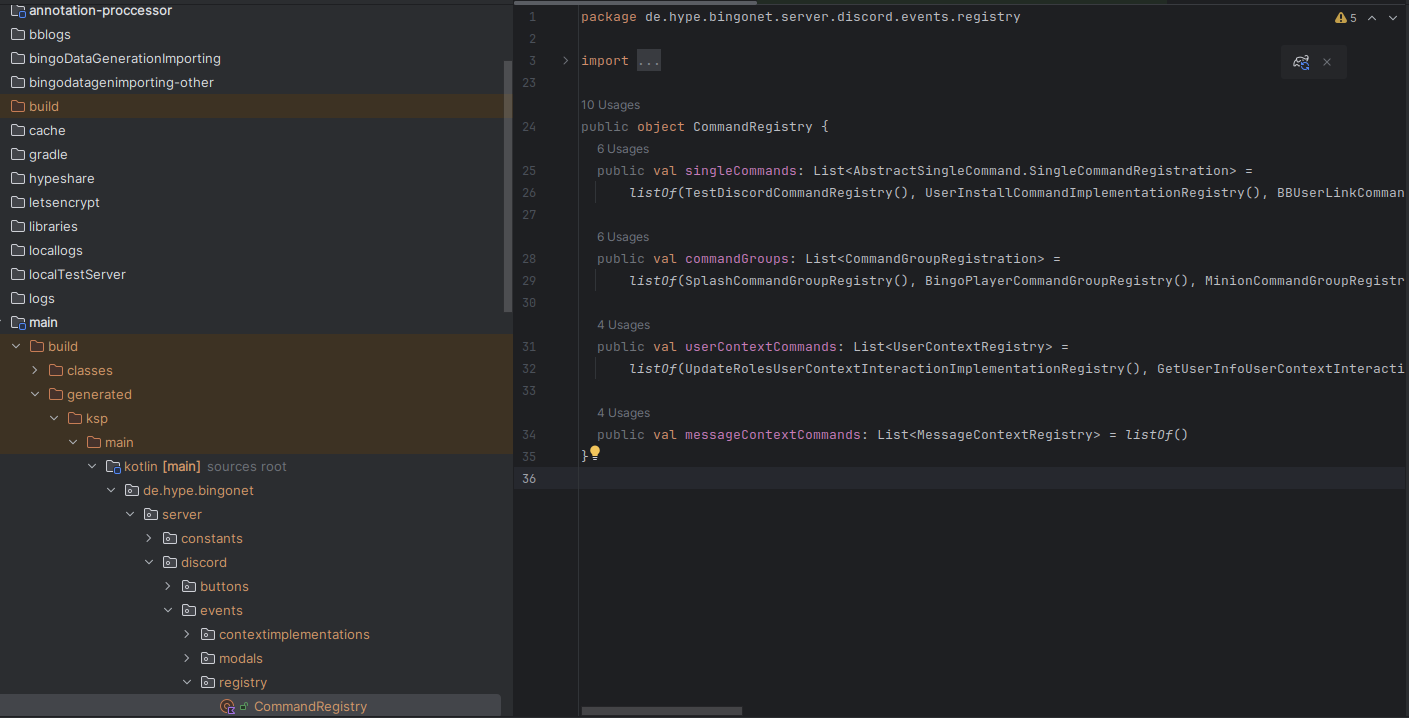
Task: Click the CommandRegistry name in the object declaration
Action: click(753, 127)
